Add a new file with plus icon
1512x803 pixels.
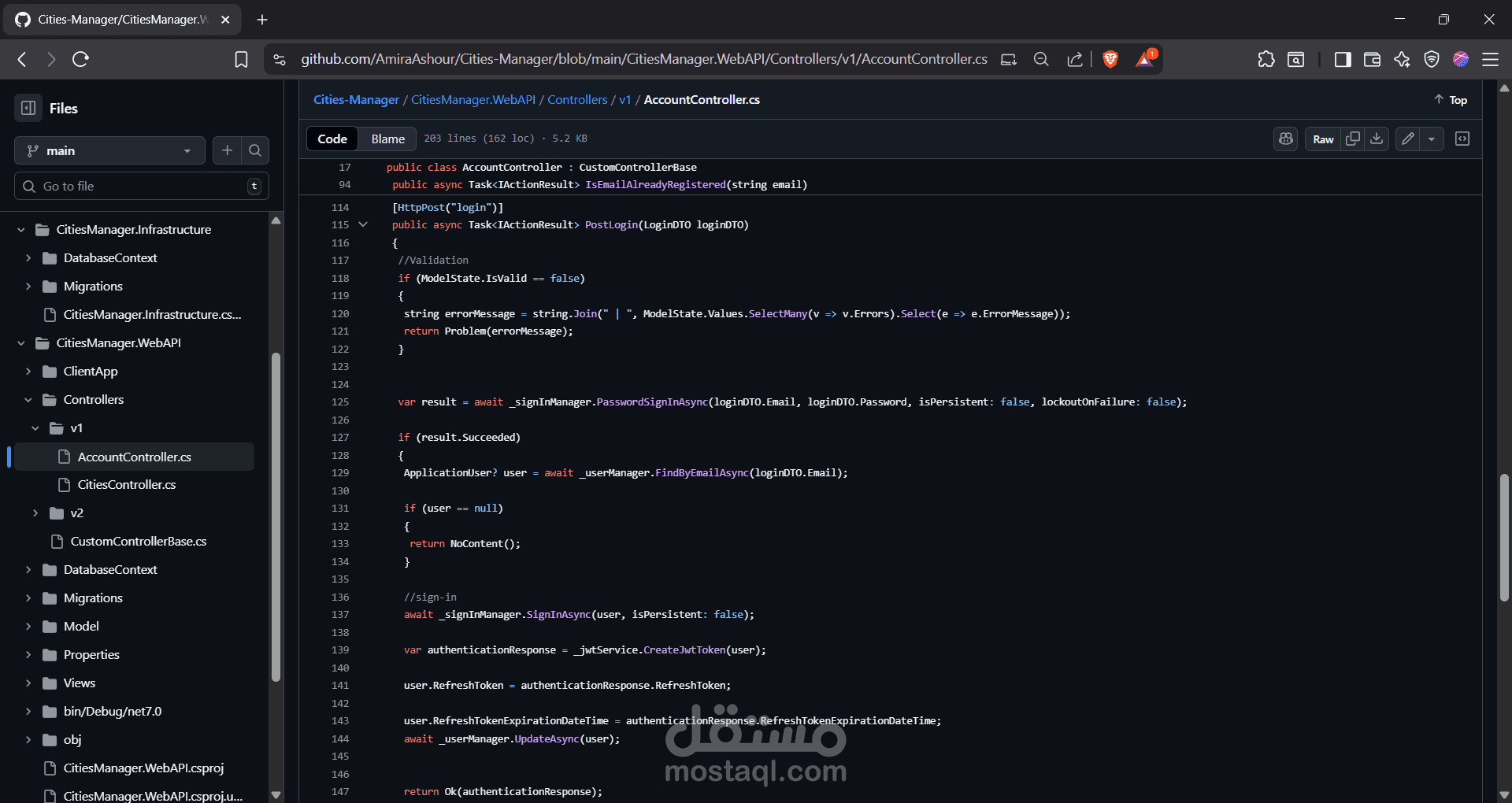pos(227,150)
